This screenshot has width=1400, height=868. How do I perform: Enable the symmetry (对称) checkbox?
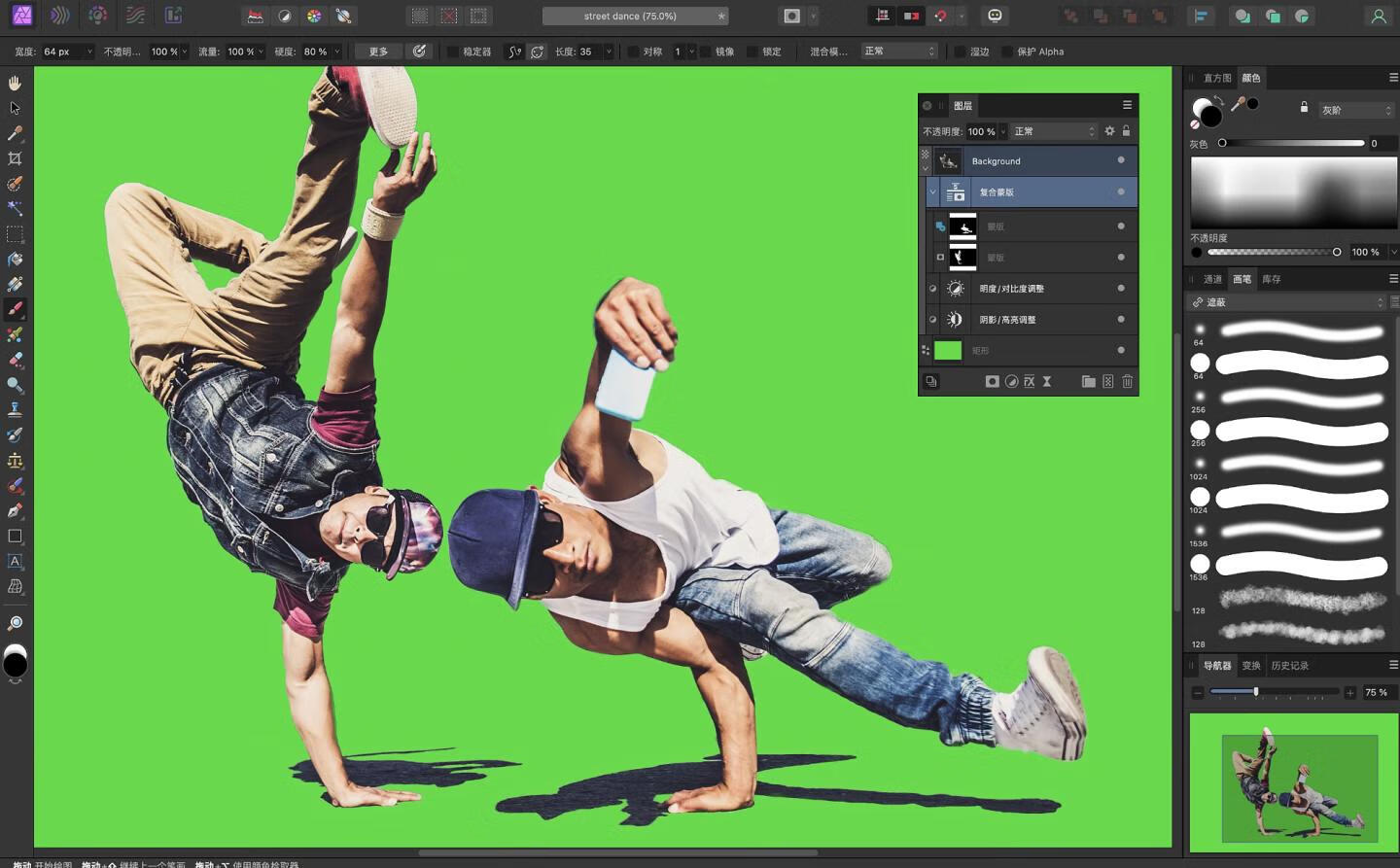[x=633, y=52]
